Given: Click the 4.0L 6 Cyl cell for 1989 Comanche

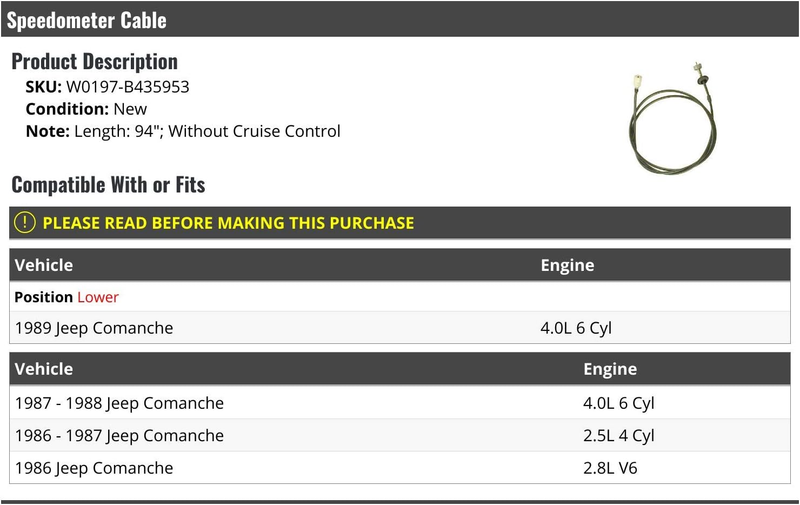Looking at the screenshot, I should pos(576,327).
